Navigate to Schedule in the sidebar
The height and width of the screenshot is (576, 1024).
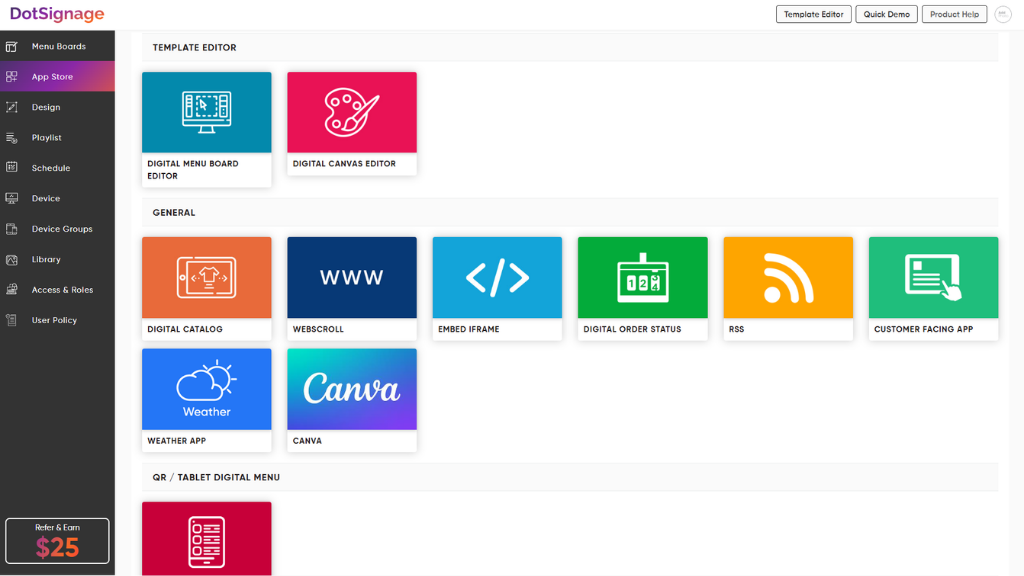57,168
